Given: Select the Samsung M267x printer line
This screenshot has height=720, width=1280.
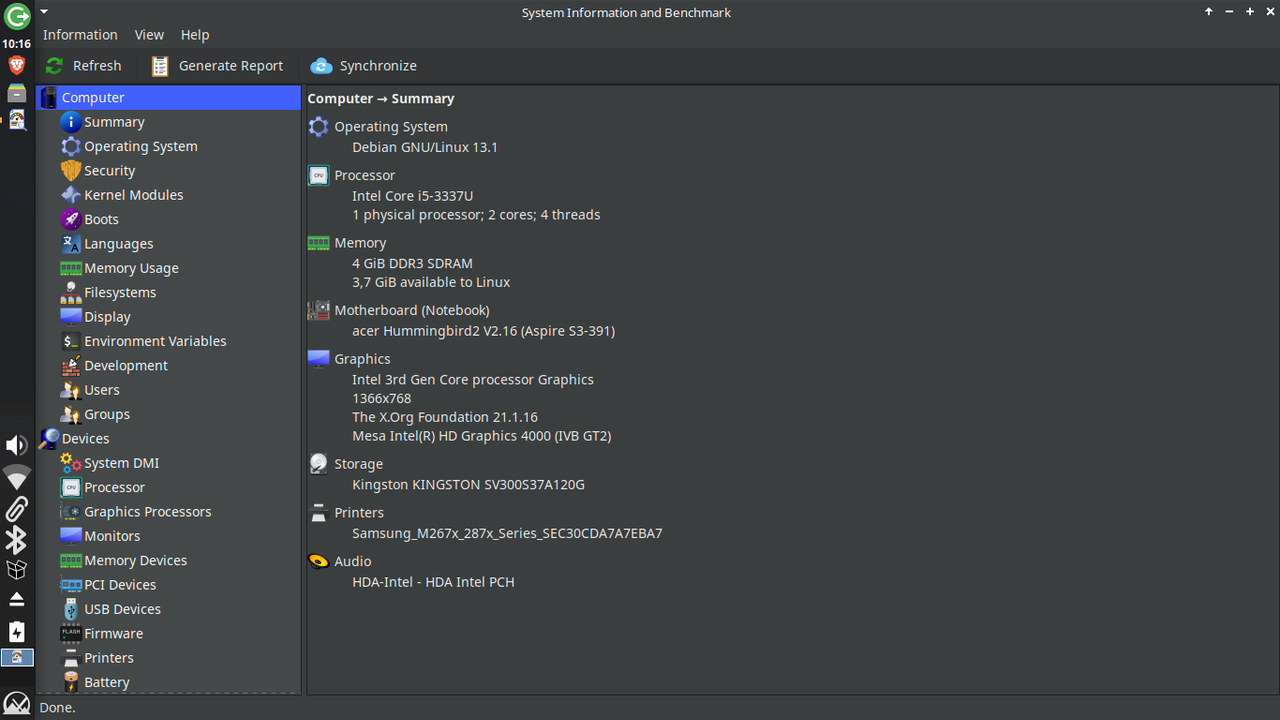Looking at the screenshot, I should [507, 534].
